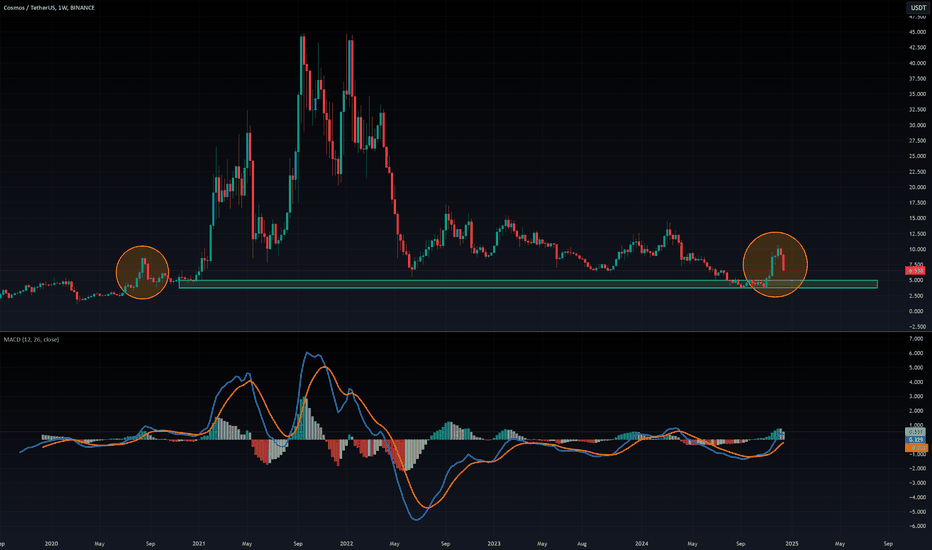
Task: Click the 25.000 price axis label
Action: (917, 156)
